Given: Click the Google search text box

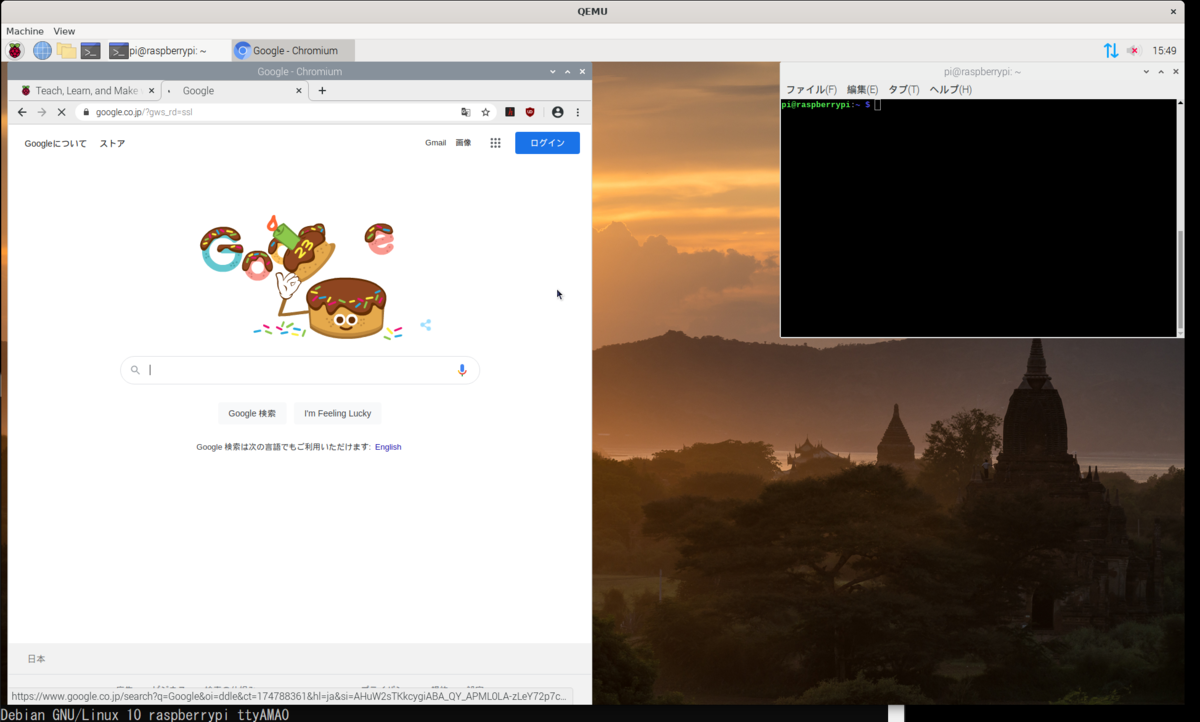Looking at the screenshot, I should (x=300, y=370).
